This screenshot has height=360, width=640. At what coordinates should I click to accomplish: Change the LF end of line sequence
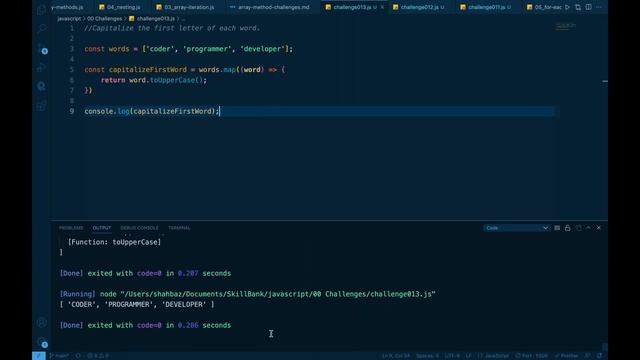[x=469, y=356]
